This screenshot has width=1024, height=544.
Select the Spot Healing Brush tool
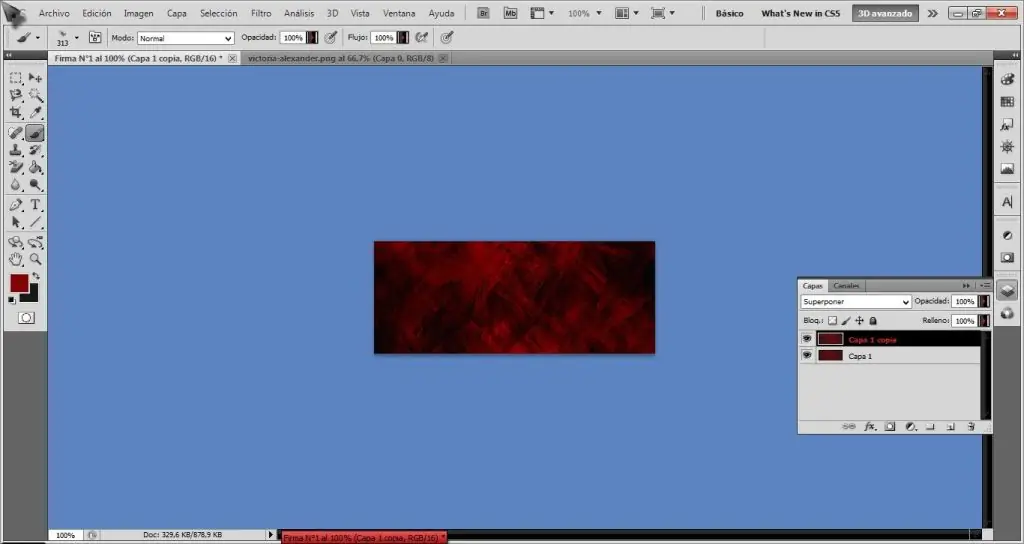[x=16, y=133]
